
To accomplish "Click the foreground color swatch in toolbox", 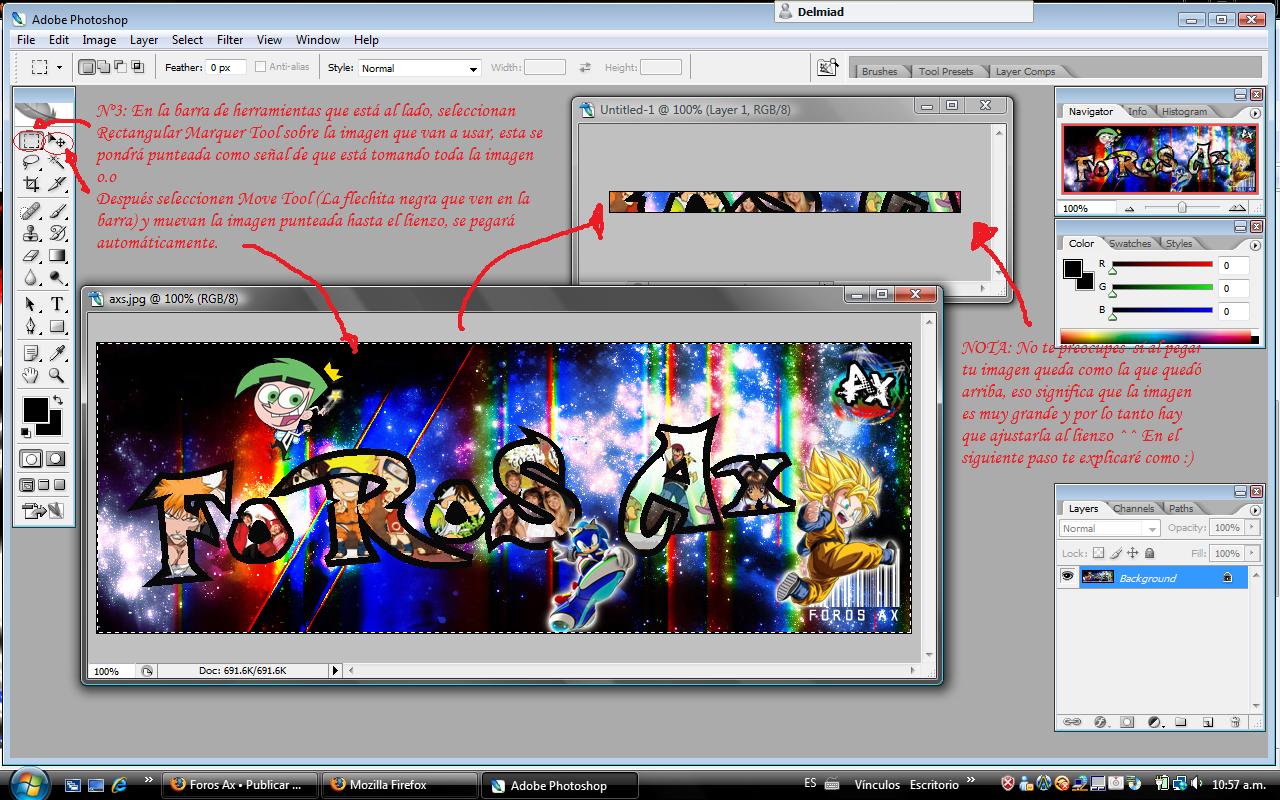I will tap(36, 409).
